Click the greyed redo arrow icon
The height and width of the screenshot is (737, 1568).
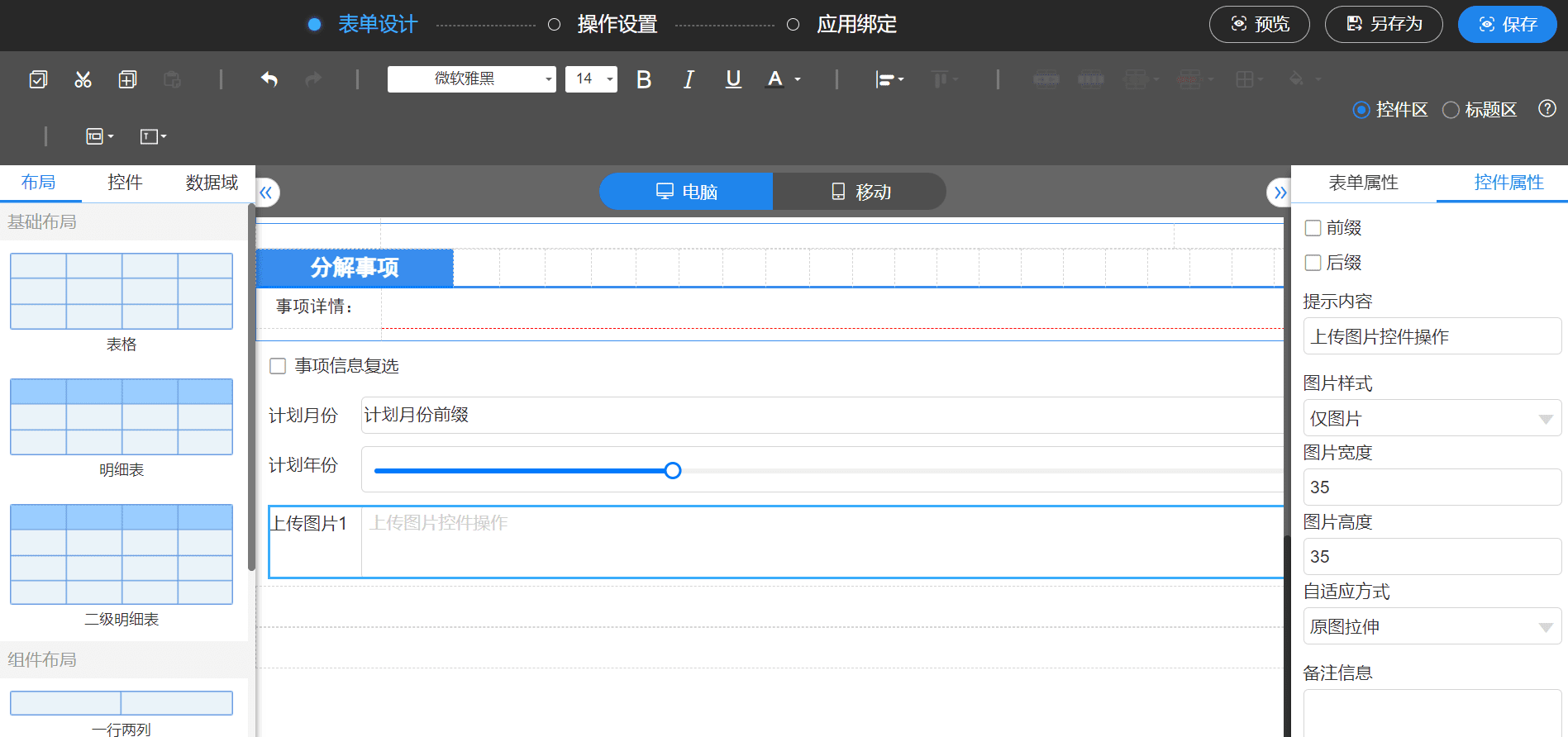(x=313, y=79)
